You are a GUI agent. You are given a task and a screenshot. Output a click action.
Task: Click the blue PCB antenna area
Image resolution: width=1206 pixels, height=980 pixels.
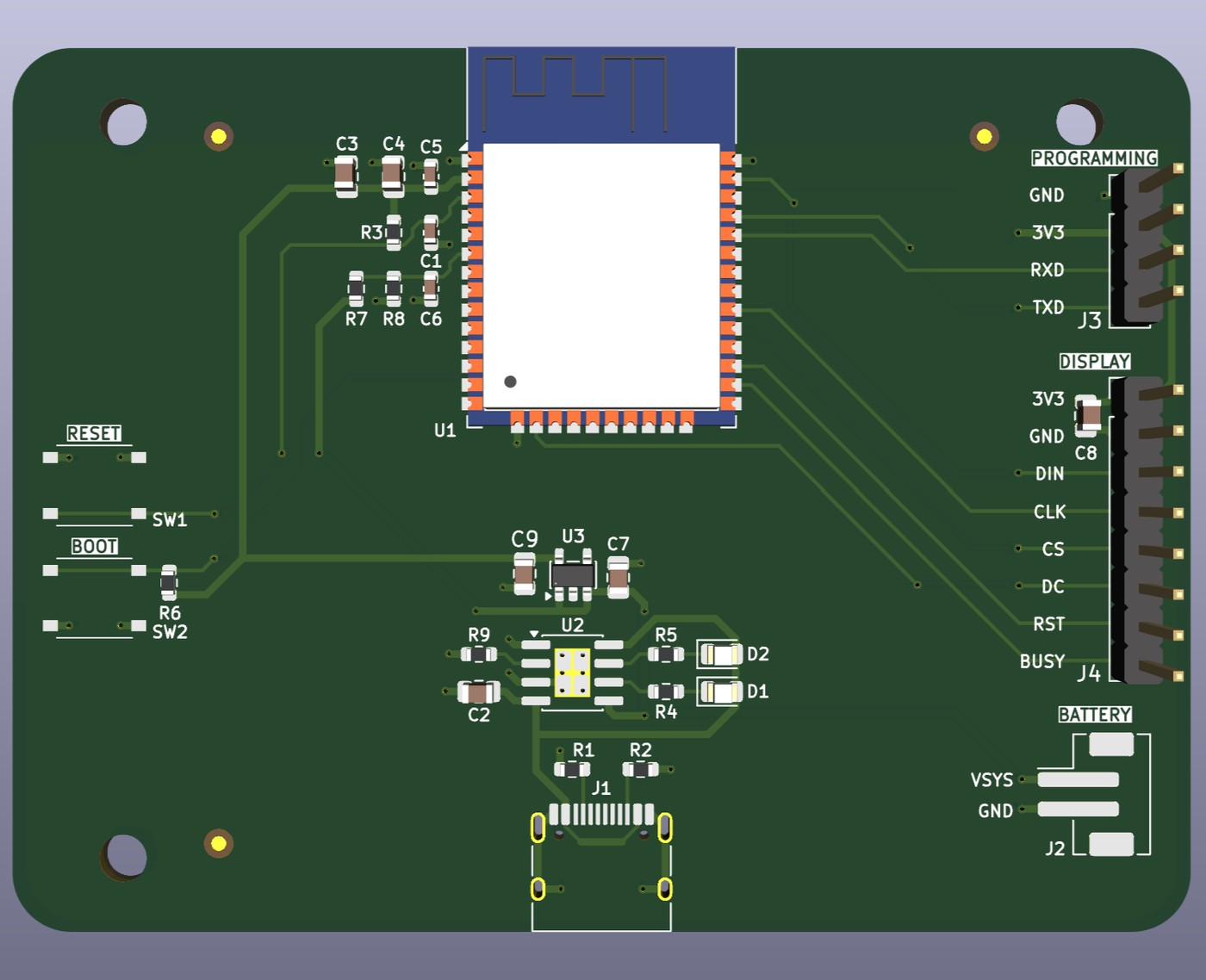pyautogui.click(x=601, y=95)
